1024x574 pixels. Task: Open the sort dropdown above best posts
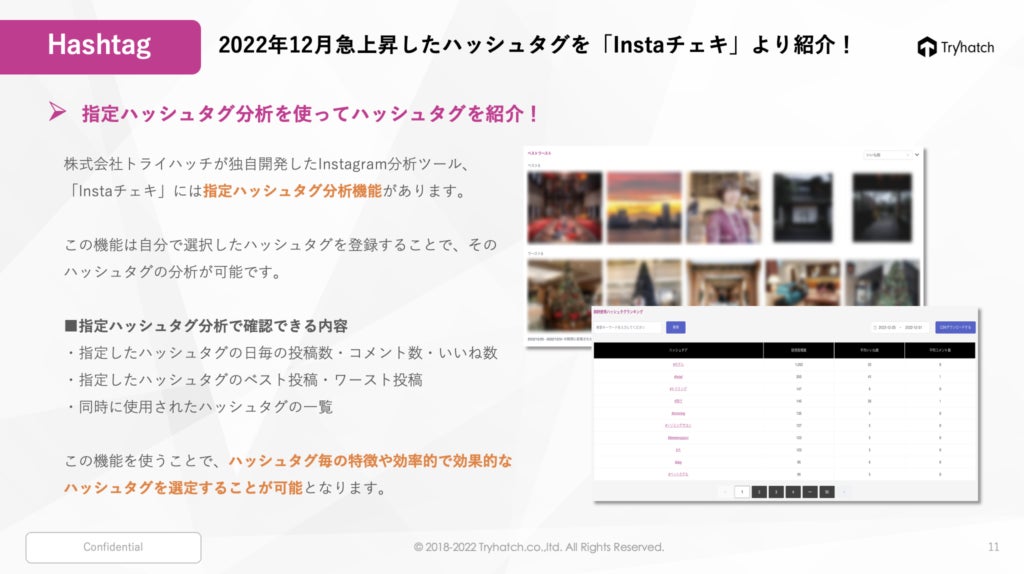point(888,155)
